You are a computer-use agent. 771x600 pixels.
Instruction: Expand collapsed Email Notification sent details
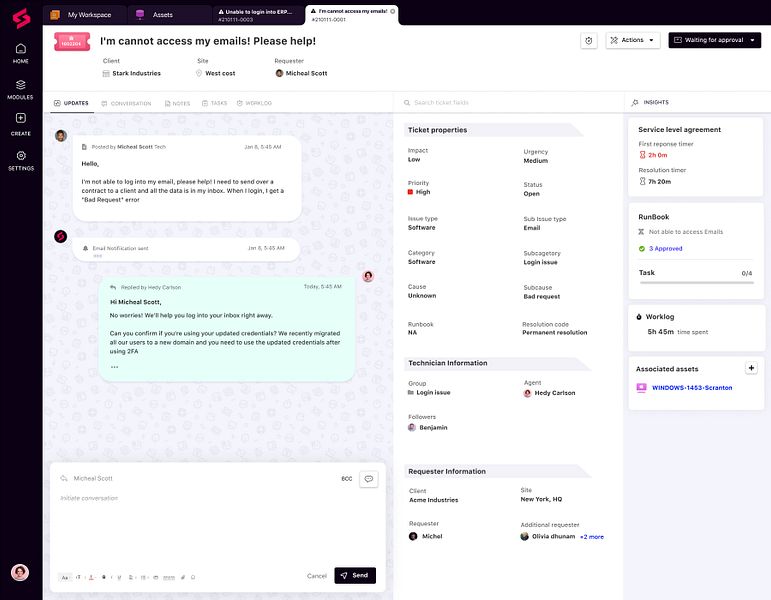point(97,256)
